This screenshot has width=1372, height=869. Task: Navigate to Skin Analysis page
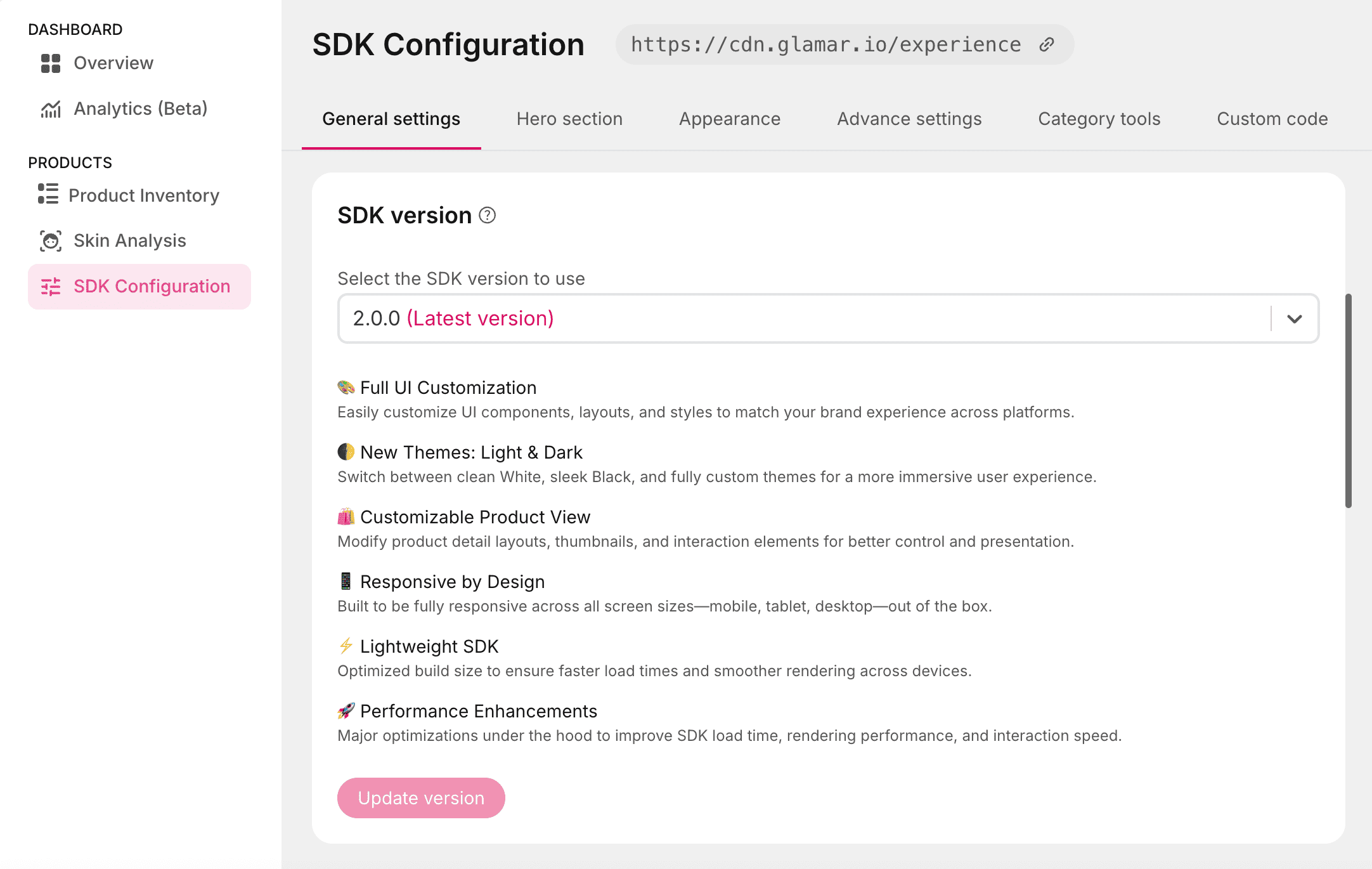pos(129,241)
